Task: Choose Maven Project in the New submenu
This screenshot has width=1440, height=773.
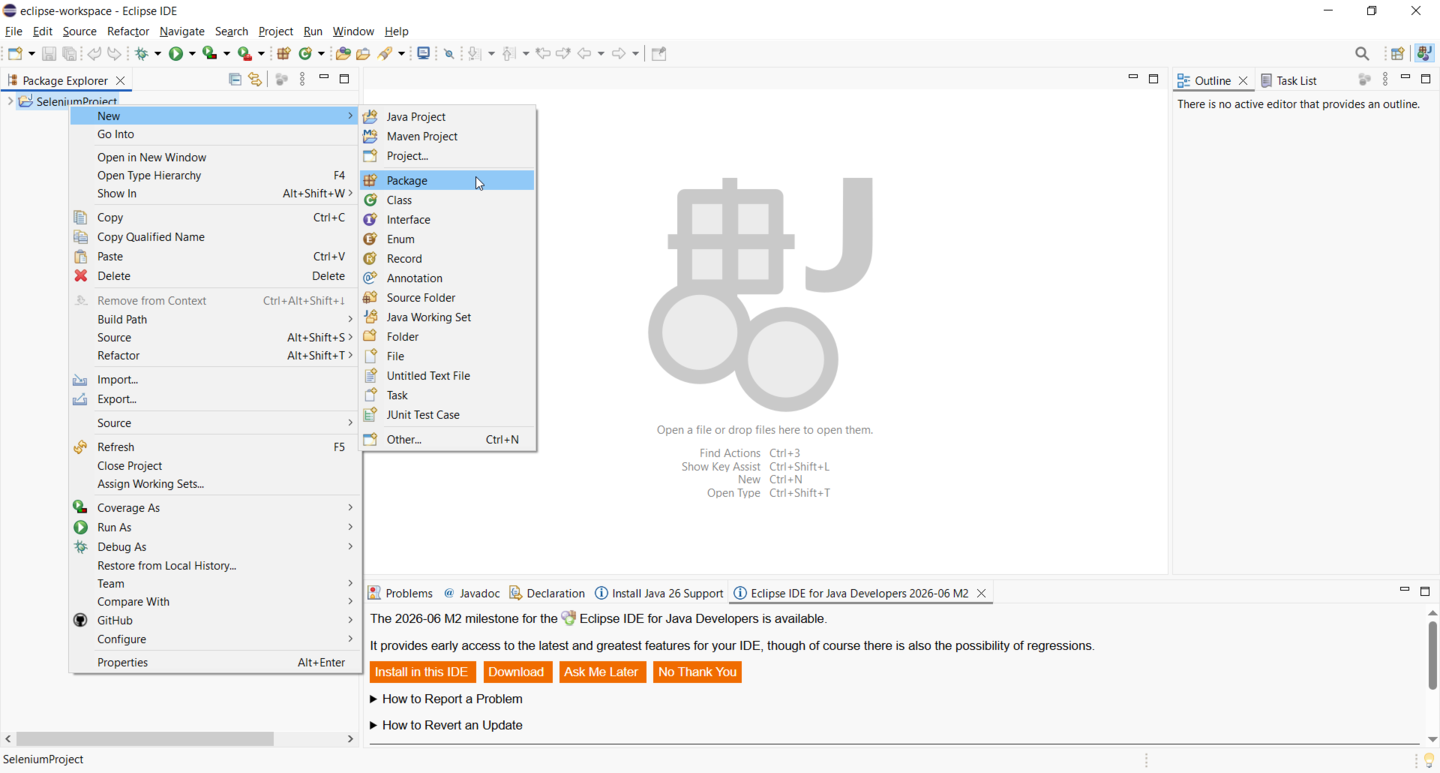Action: (x=448, y=136)
